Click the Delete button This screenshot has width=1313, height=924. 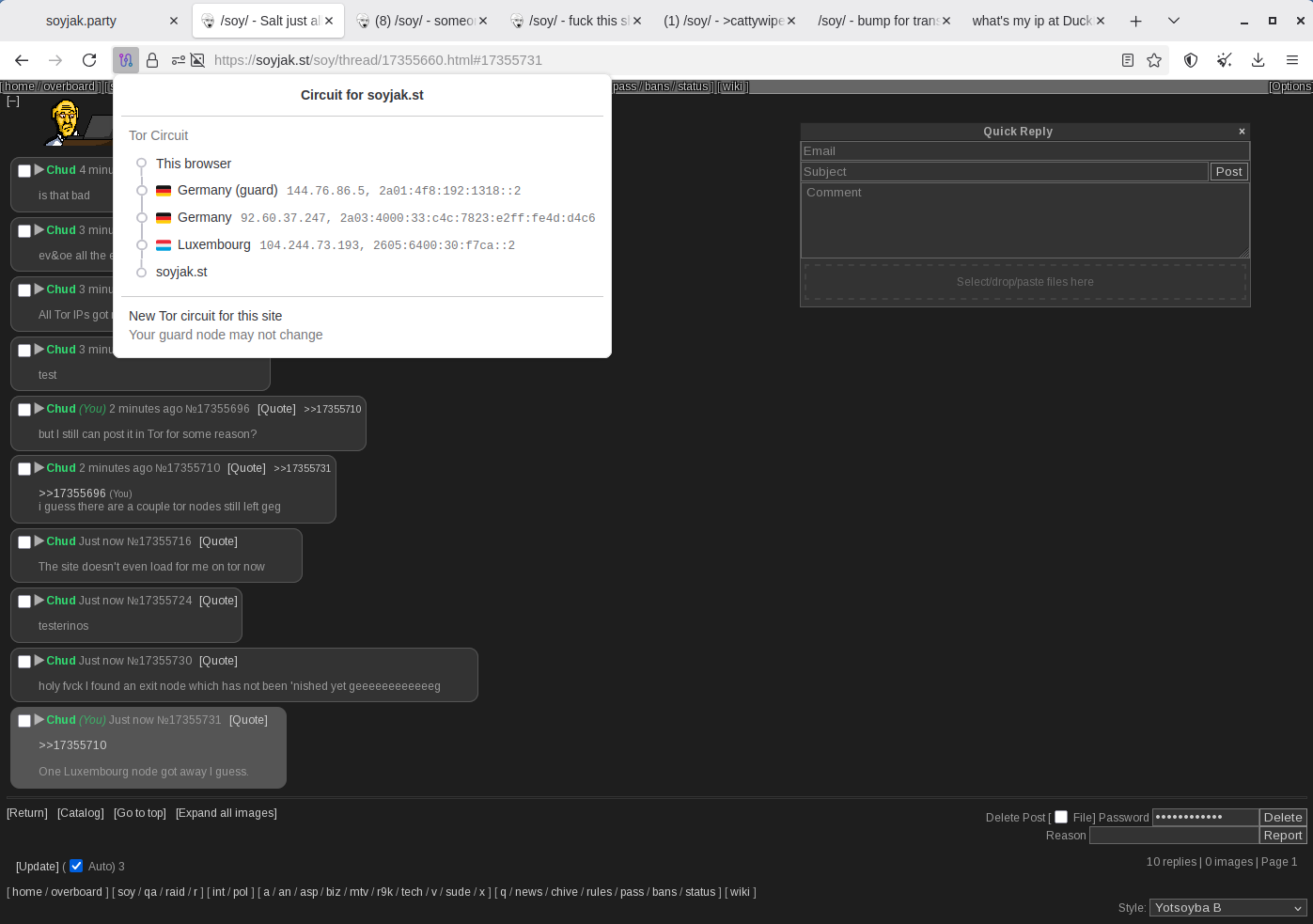pyautogui.click(x=1283, y=818)
